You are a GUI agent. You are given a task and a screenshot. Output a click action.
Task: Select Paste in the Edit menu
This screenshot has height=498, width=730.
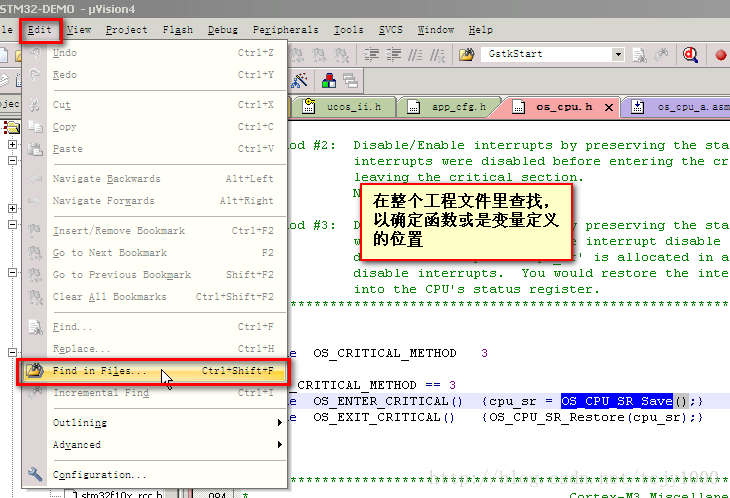(x=155, y=148)
